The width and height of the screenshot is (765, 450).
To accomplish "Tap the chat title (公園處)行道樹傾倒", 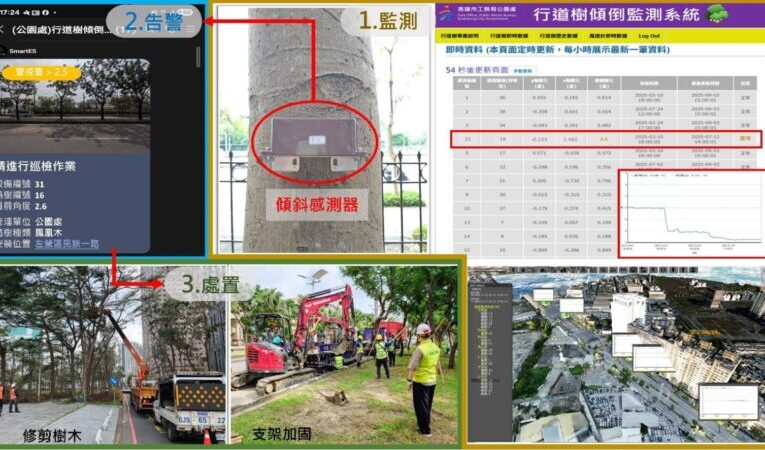I will tap(61, 29).
